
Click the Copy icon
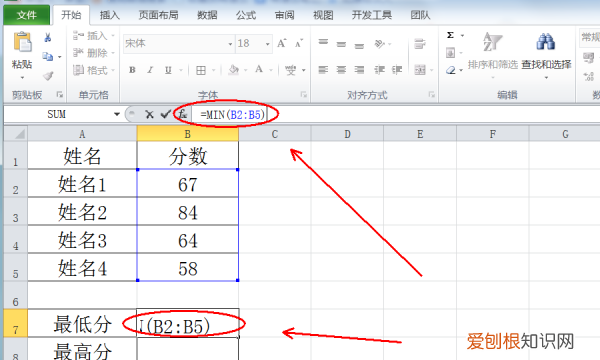[x=48, y=57]
